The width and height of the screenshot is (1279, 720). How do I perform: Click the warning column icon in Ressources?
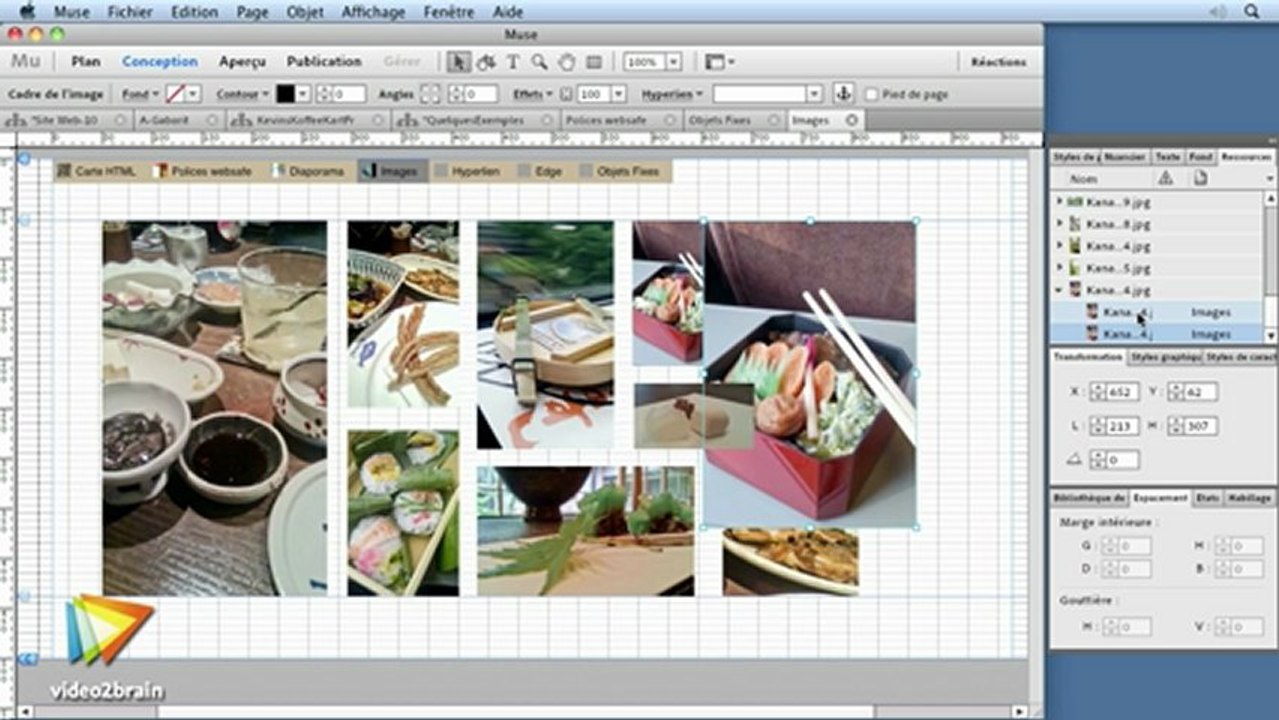[x=1165, y=178]
